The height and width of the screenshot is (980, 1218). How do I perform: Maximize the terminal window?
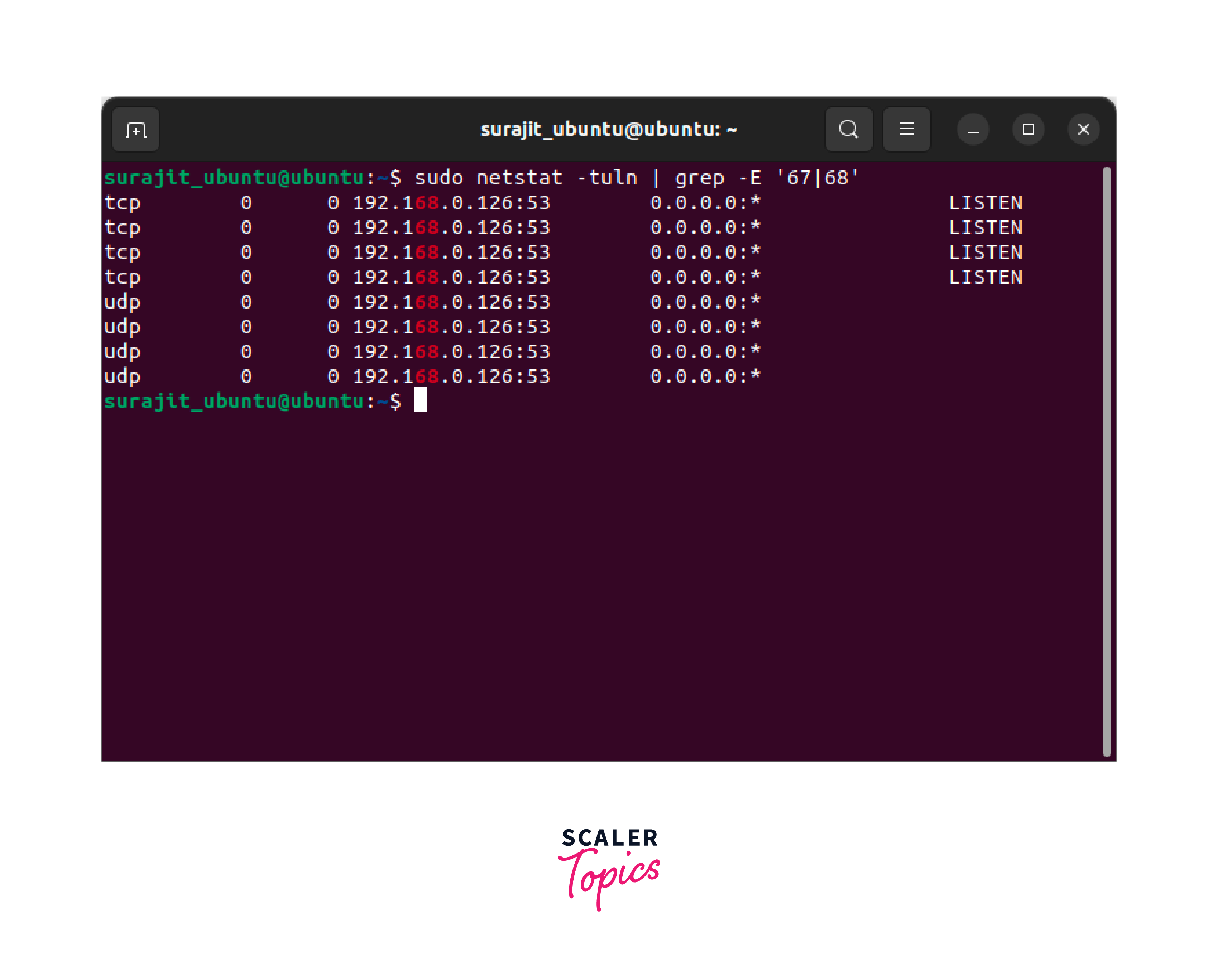[1028, 129]
